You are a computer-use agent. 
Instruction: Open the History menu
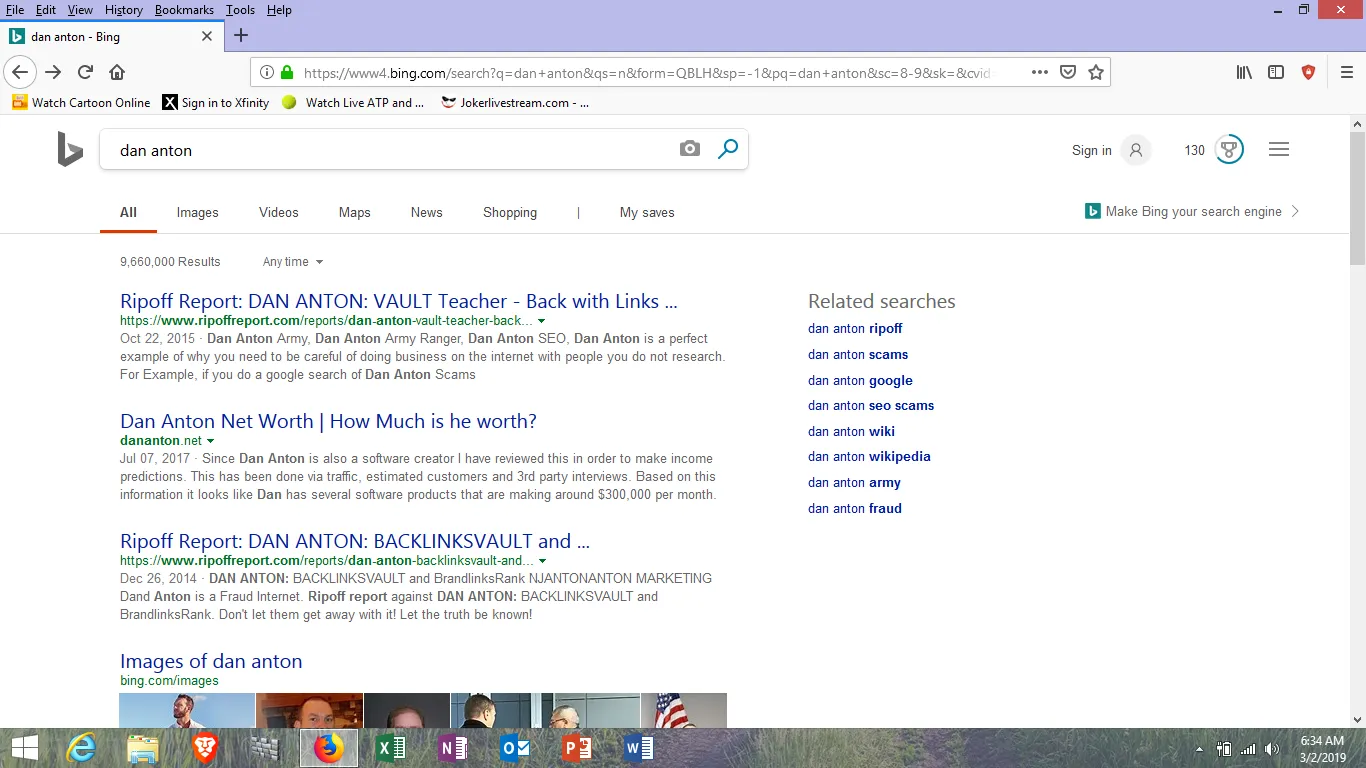coord(123,10)
